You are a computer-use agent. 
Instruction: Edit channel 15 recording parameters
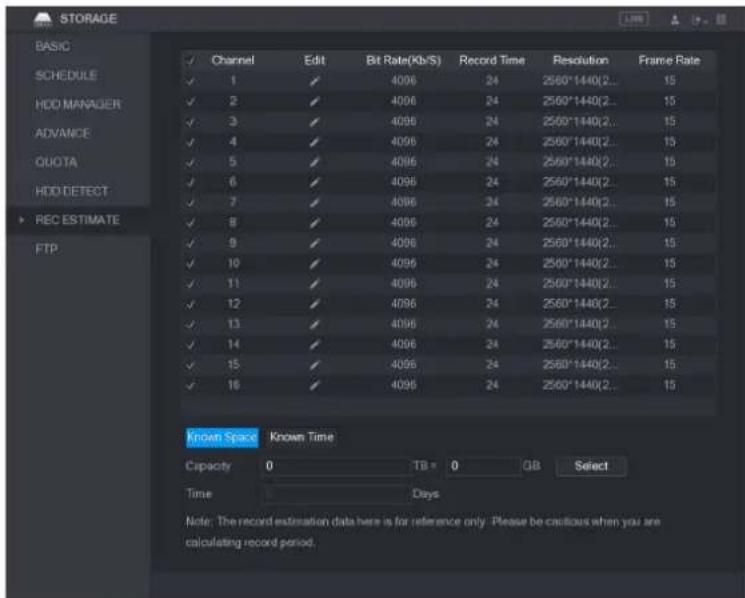(314, 366)
